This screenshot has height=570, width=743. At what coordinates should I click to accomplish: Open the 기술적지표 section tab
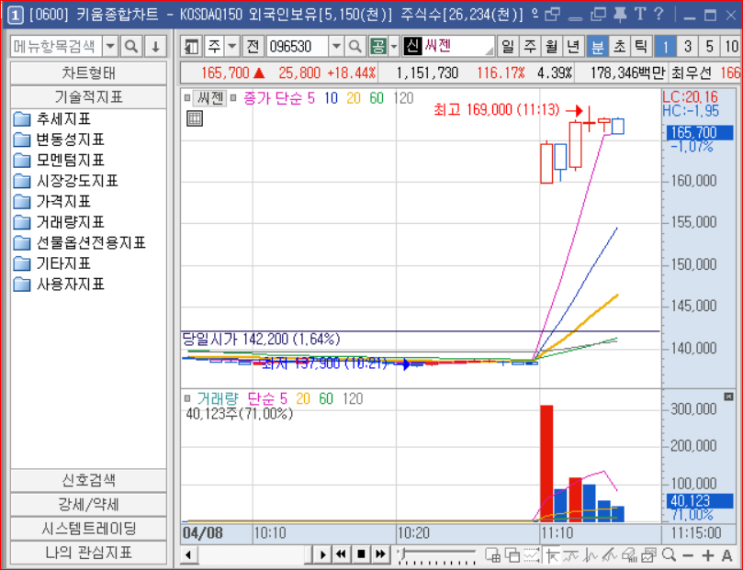88,97
